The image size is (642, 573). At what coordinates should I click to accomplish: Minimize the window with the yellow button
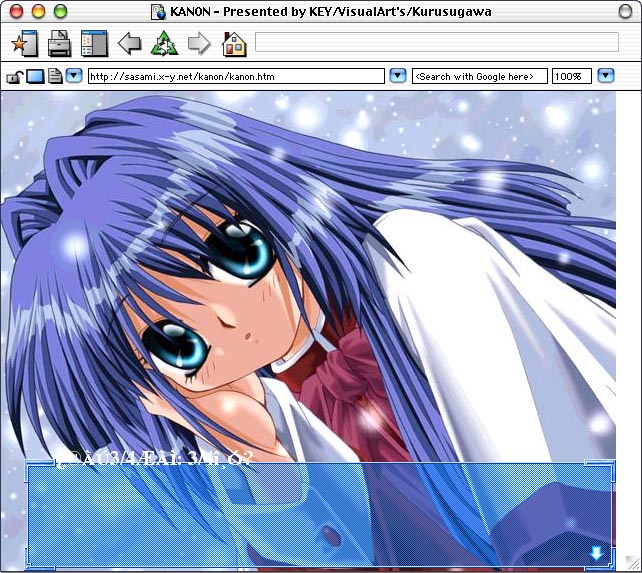(x=38, y=11)
